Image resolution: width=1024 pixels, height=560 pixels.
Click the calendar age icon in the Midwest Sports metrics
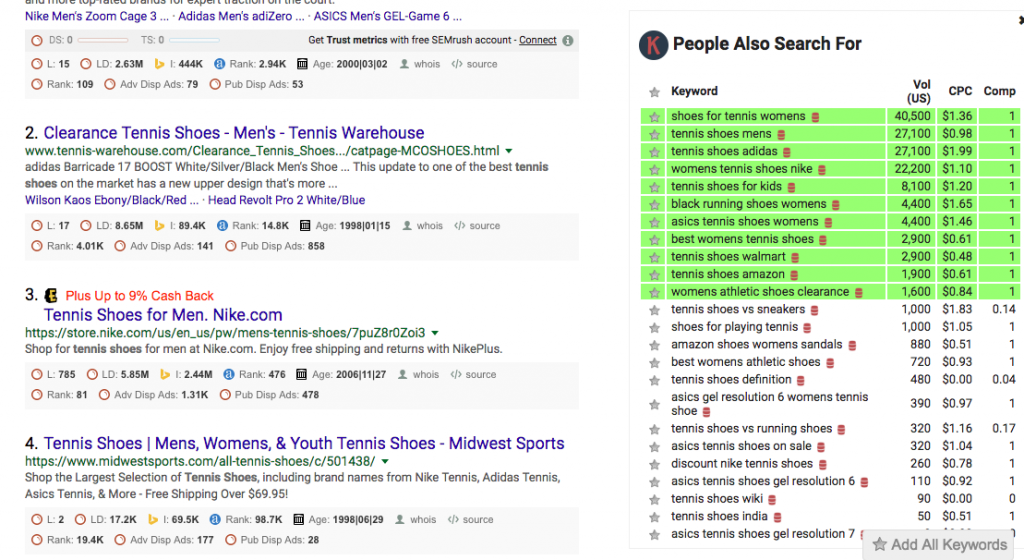(x=298, y=520)
